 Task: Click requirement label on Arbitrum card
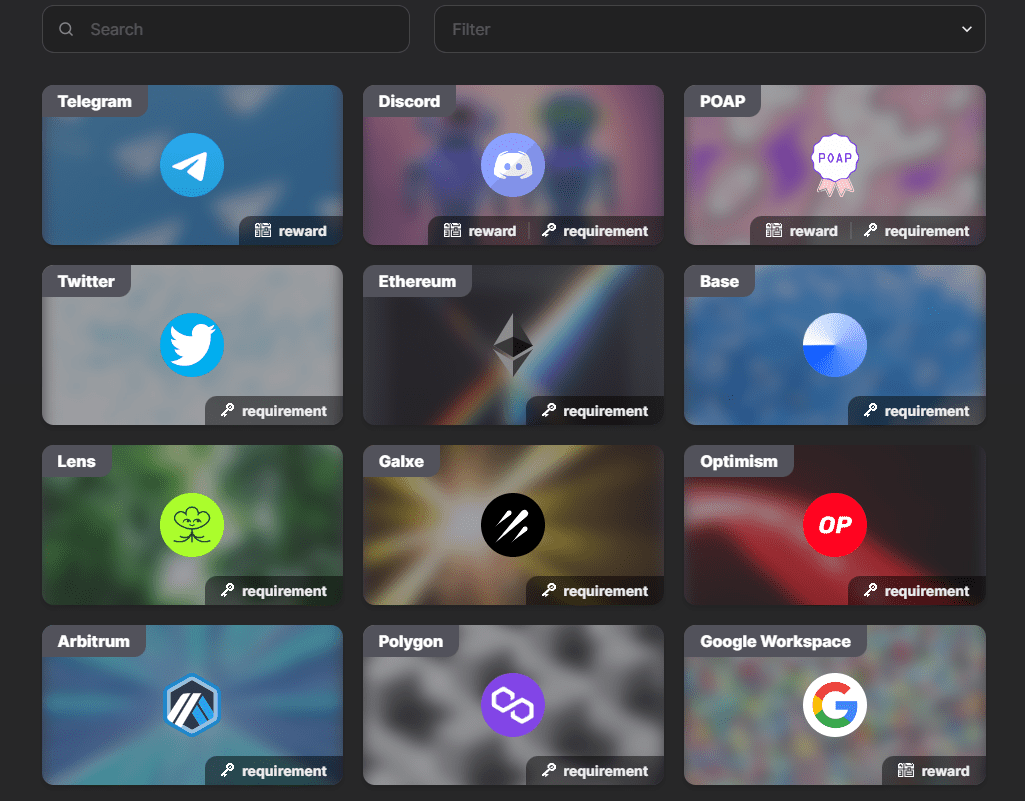coord(284,771)
